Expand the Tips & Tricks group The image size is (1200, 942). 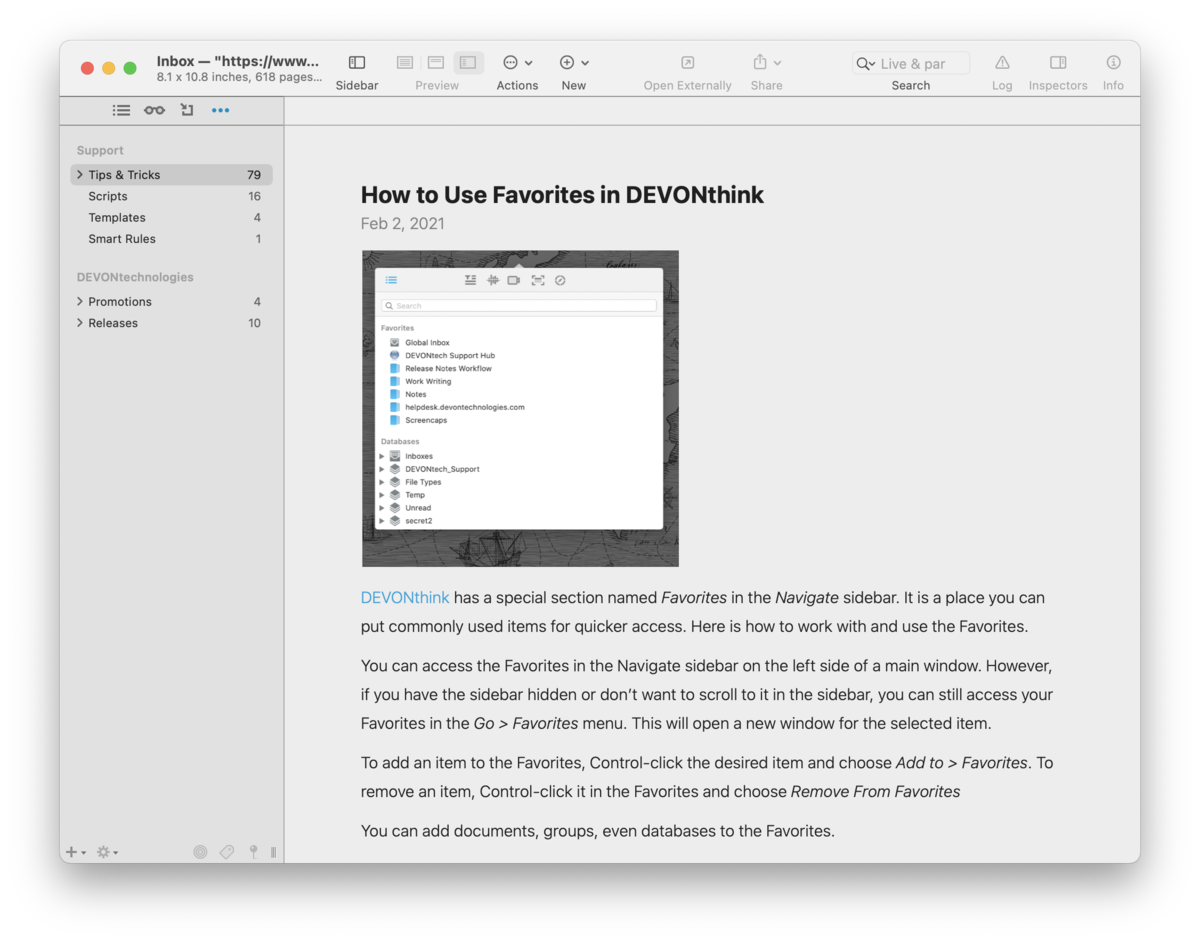[80, 175]
